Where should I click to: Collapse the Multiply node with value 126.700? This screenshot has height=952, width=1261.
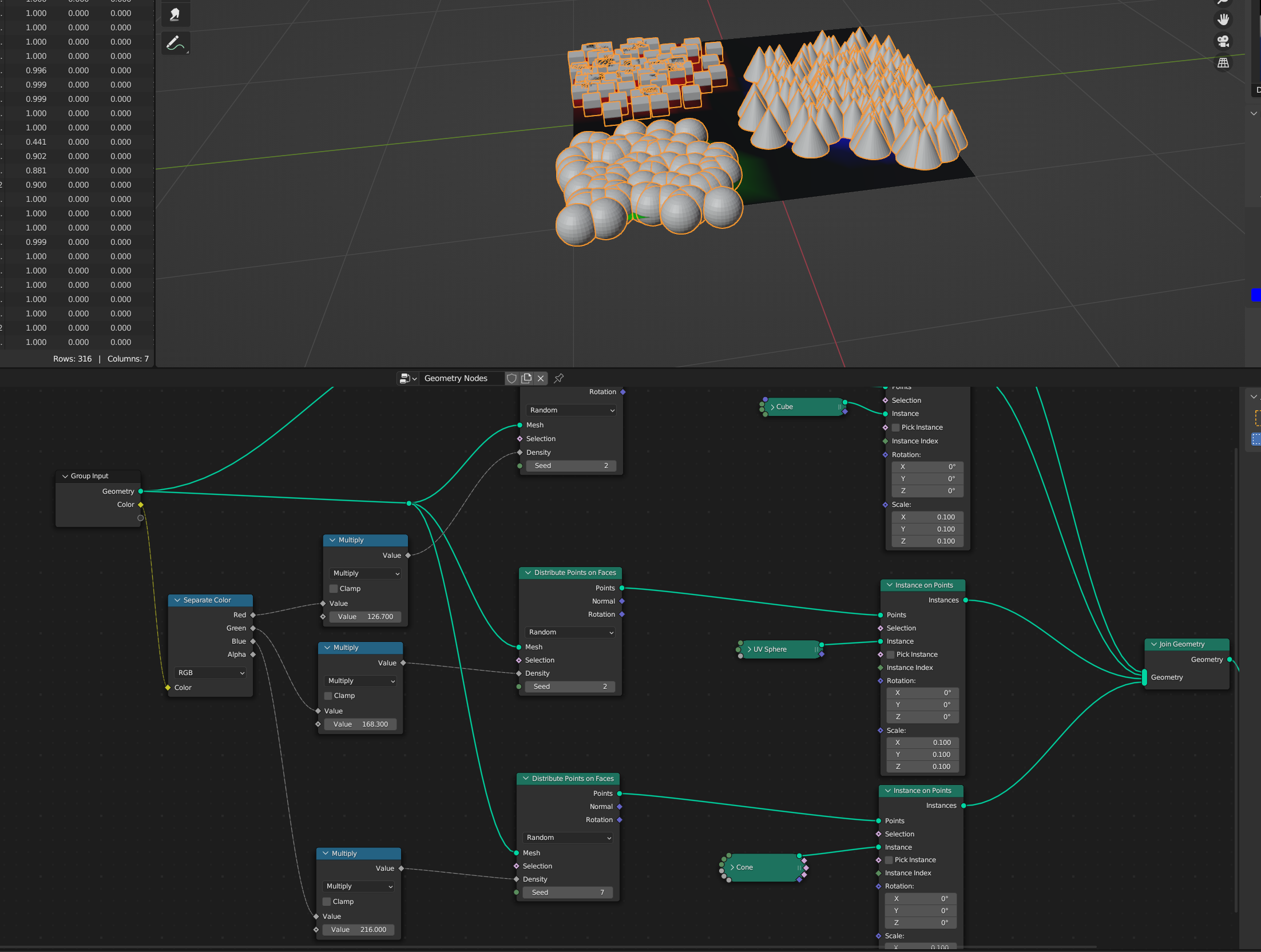(x=332, y=540)
